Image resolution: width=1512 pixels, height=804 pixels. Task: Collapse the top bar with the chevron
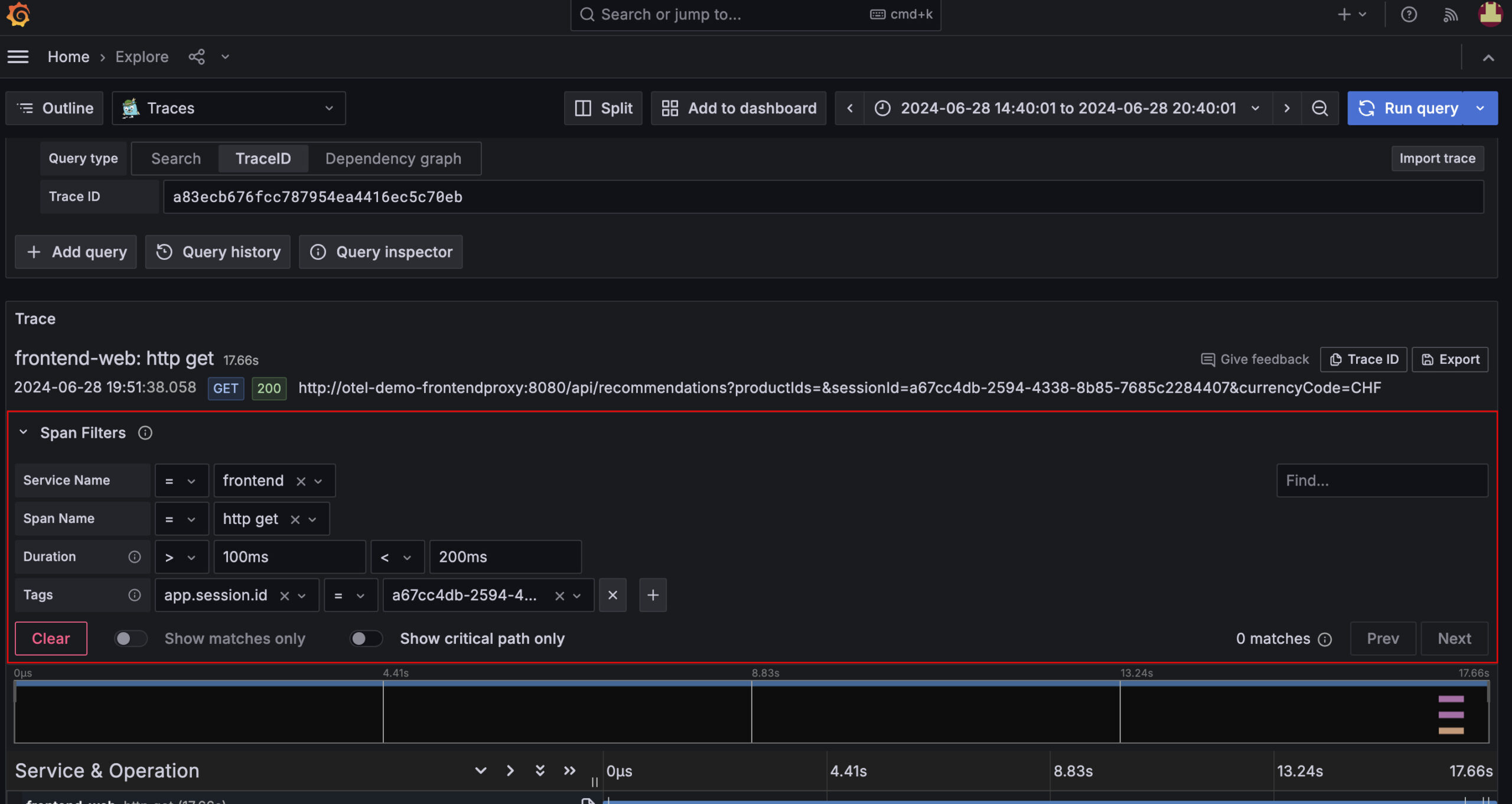(1488, 58)
